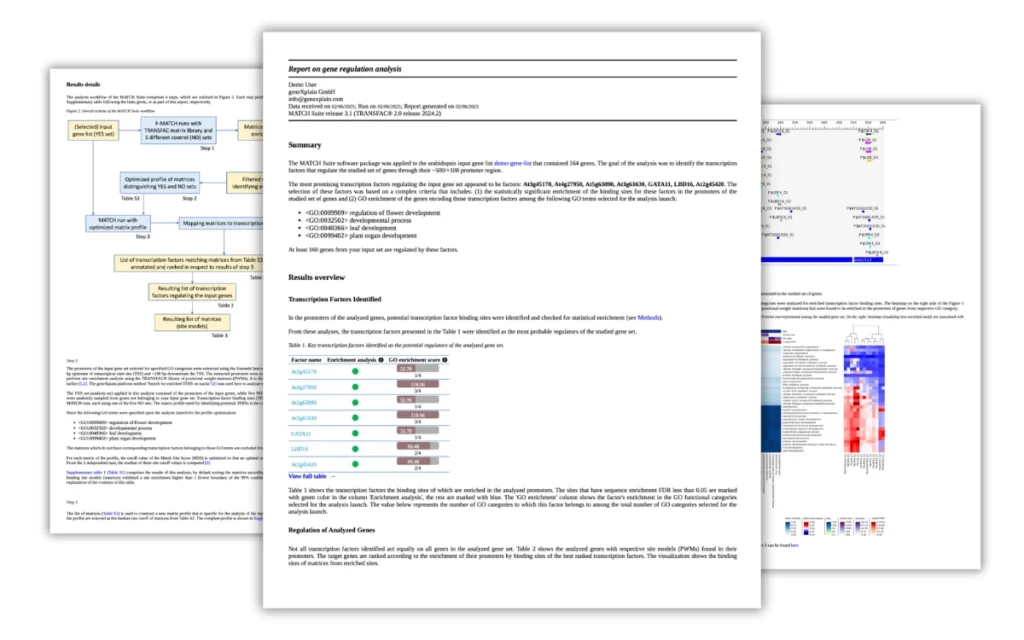1024x640 pixels.
Task: Click the green enrichment dot in At3g45170 row
Action: pos(355,372)
